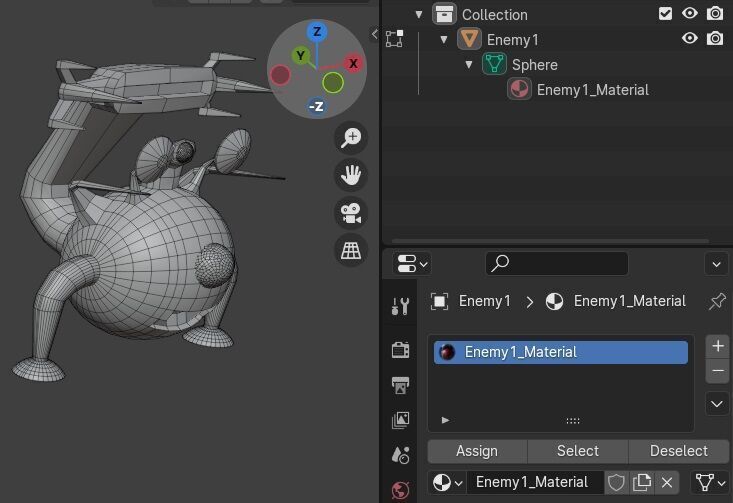
Task: Click the Y axis on navigation gizmo
Action: 301,56
